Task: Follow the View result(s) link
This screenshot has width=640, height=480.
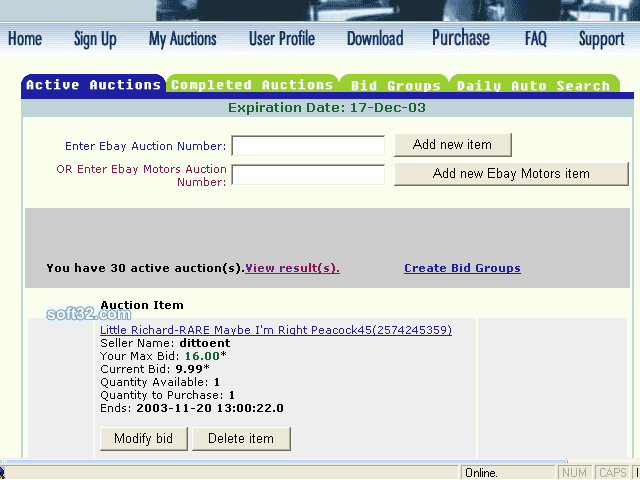Action: pyautogui.click(x=292, y=268)
